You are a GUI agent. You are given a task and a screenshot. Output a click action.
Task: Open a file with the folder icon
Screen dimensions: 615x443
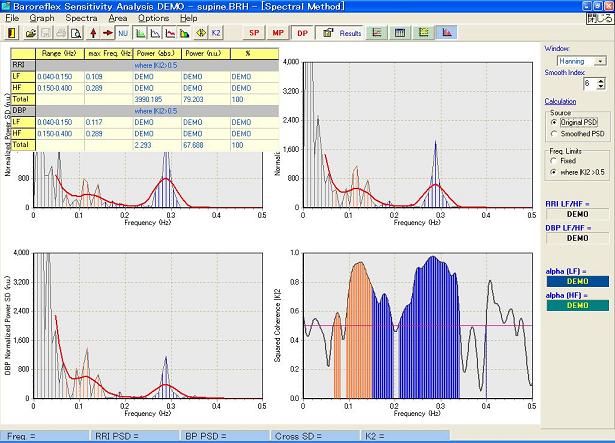pyautogui.click(x=31, y=33)
